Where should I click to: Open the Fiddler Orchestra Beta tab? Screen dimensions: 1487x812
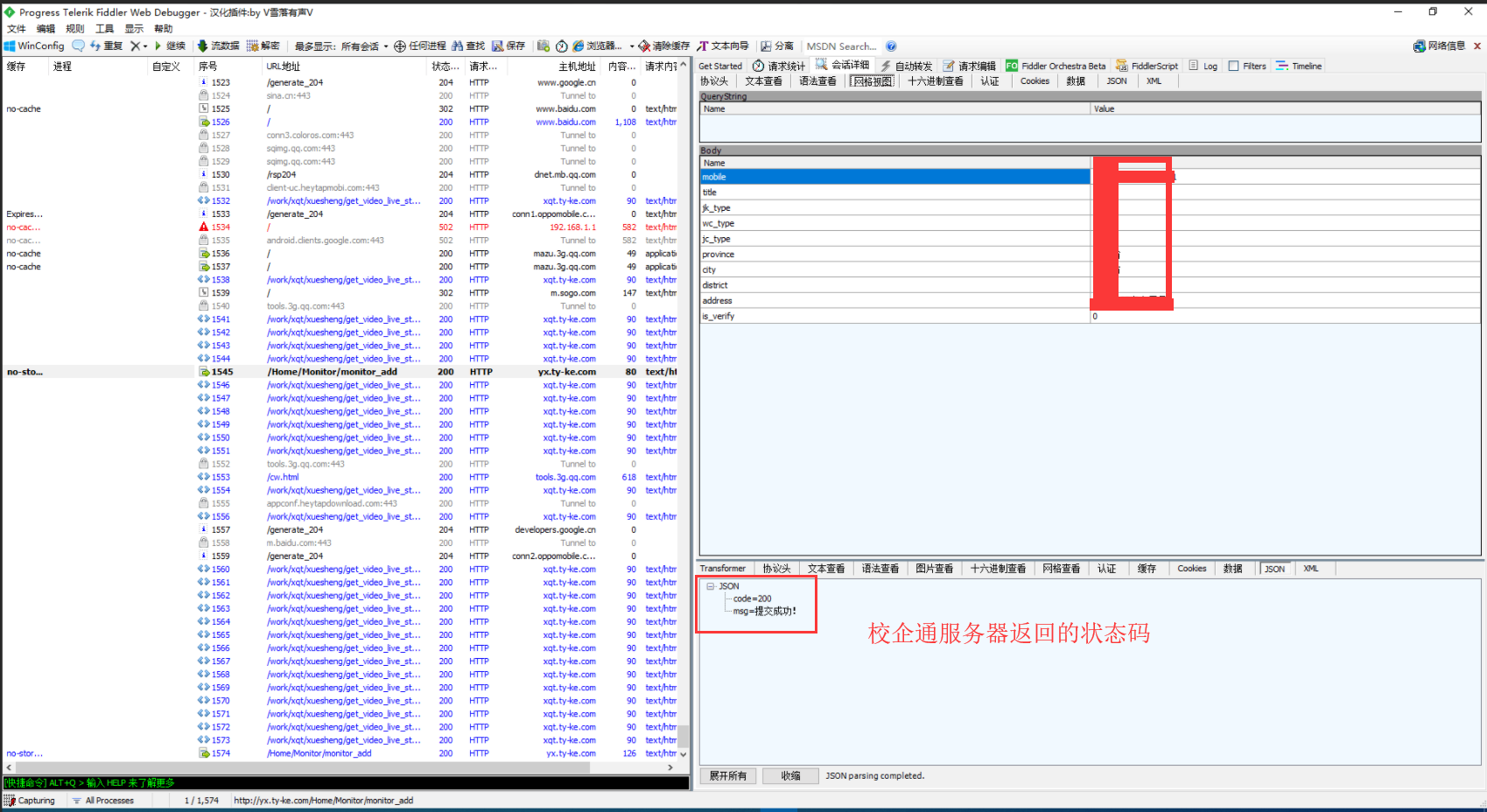(x=1056, y=66)
